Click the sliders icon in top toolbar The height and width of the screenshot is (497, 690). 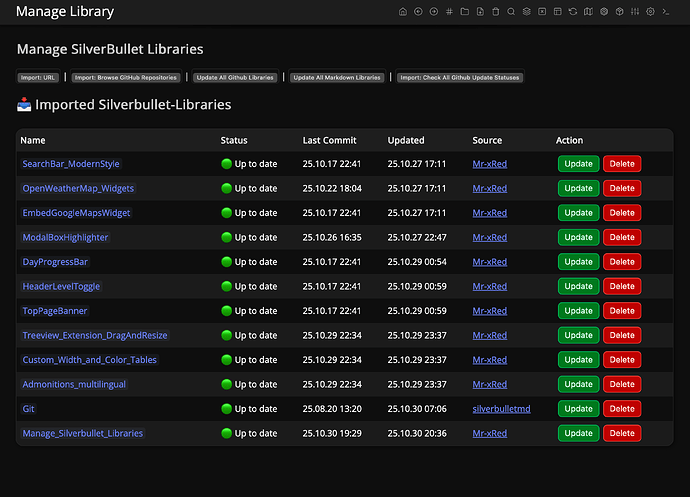pyautogui.click(x=635, y=12)
